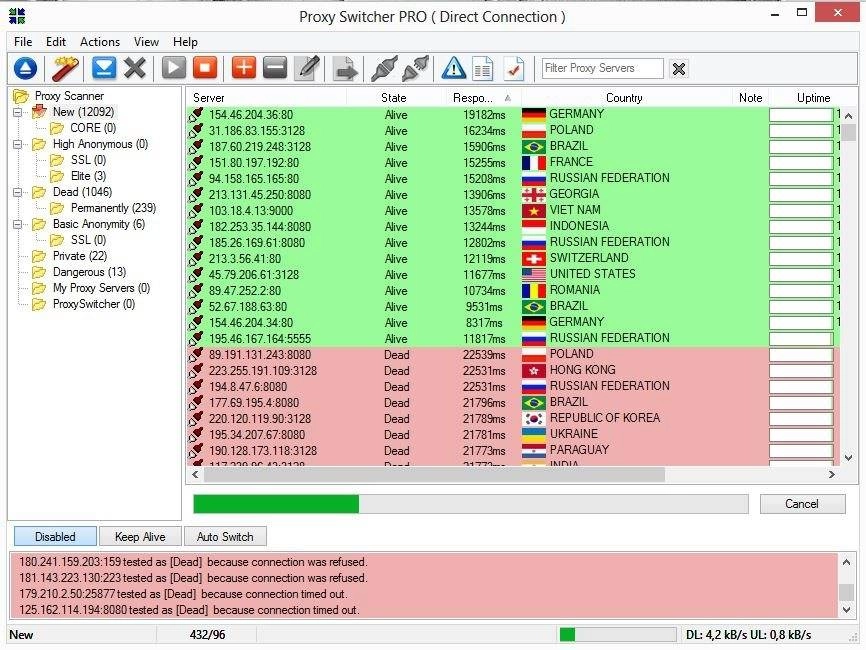
Task: Add proxy with orange plus icon
Action: [244, 68]
